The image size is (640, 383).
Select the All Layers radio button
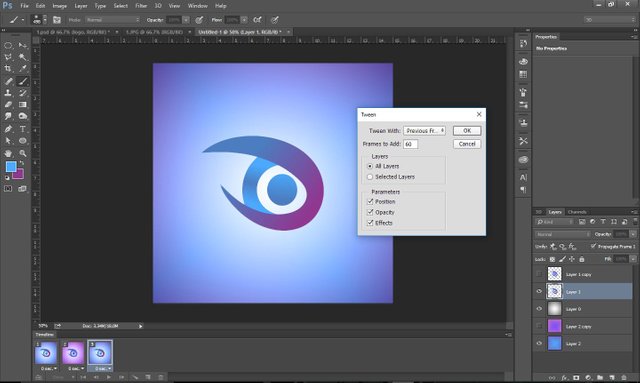pyautogui.click(x=370, y=166)
